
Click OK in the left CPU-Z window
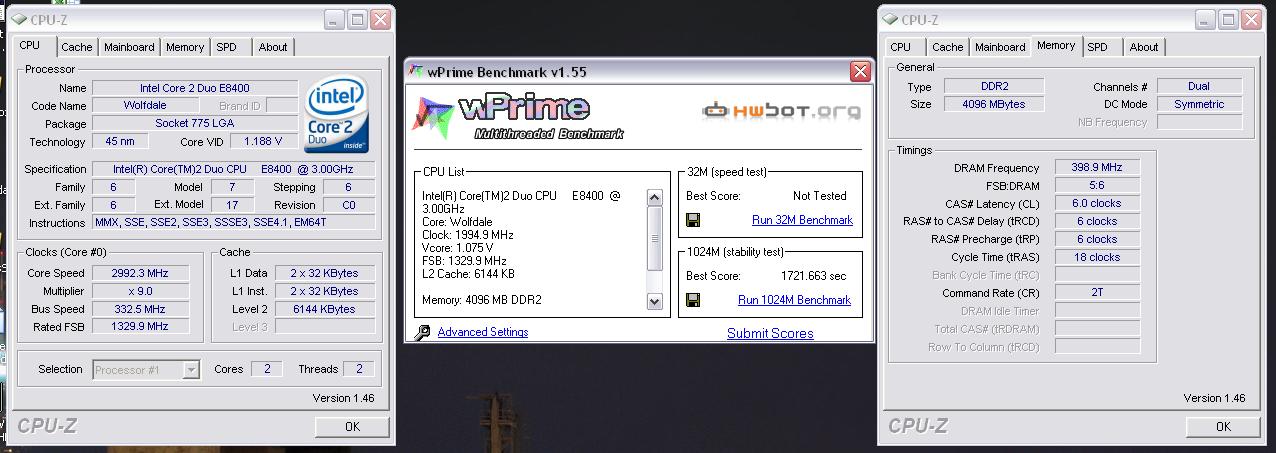[x=352, y=427]
